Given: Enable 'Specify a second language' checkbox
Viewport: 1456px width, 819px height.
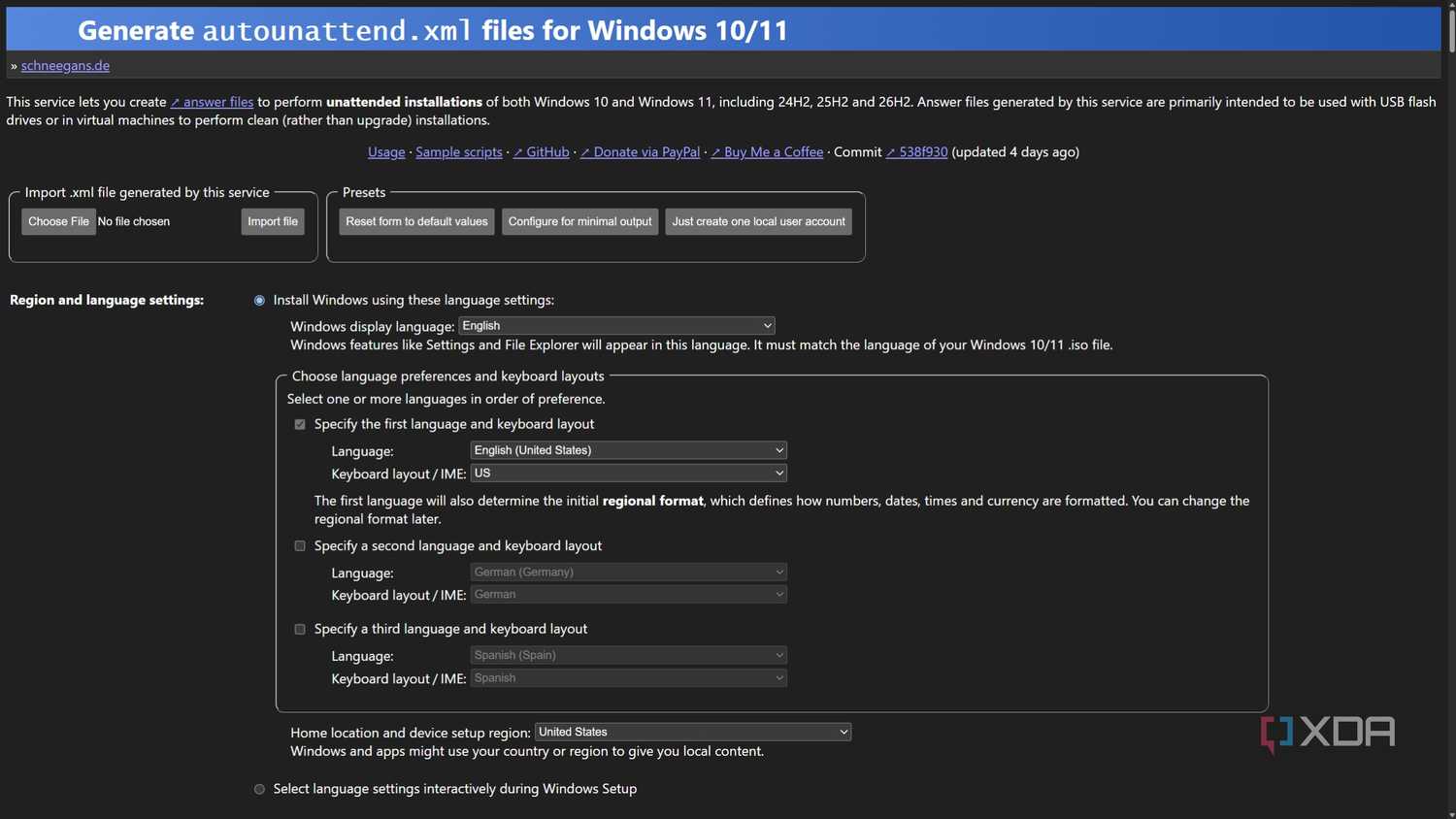Looking at the screenshot, I should click(x=300, y=546).
